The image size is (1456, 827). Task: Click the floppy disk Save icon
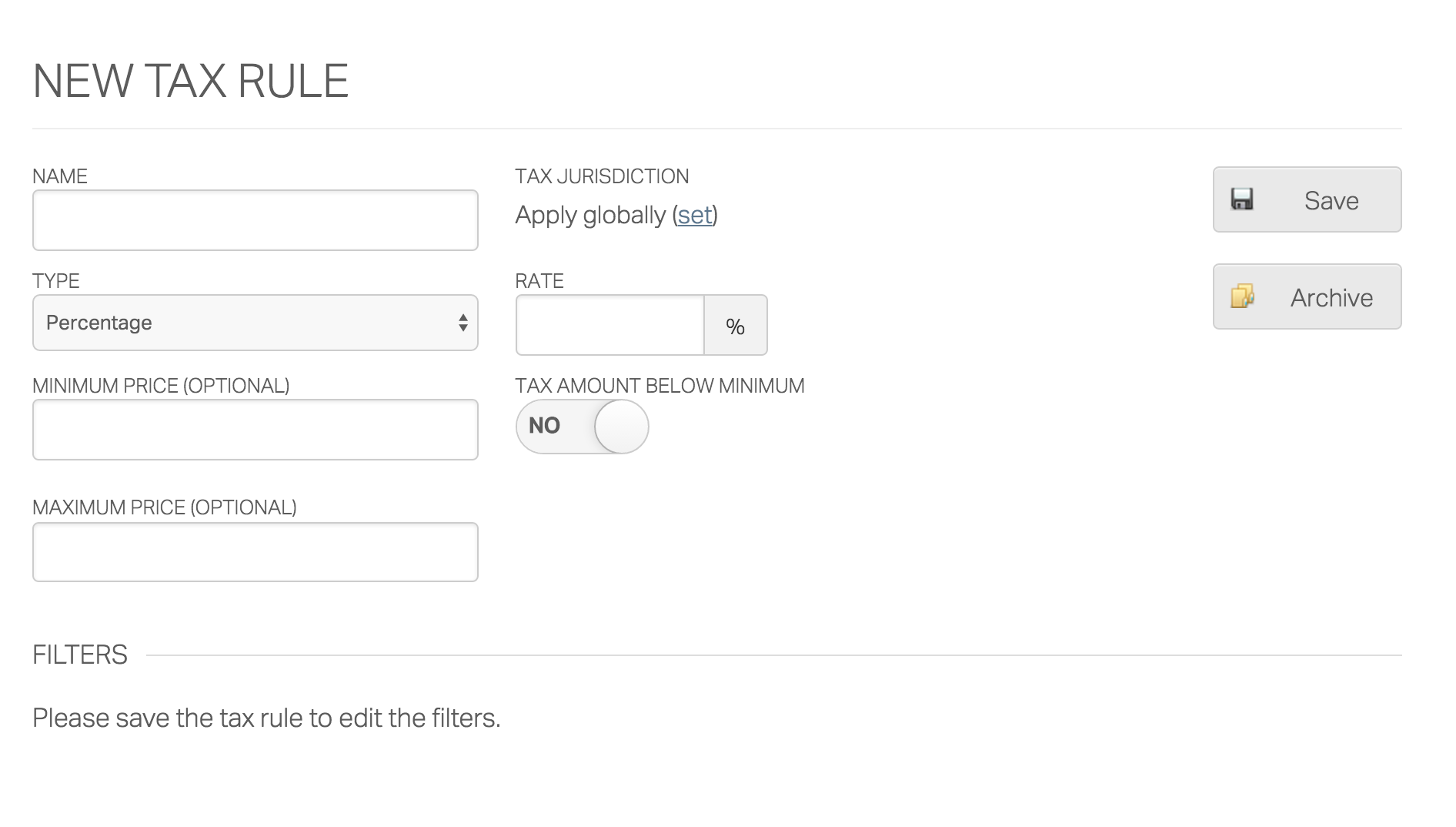pos(1244,199)
